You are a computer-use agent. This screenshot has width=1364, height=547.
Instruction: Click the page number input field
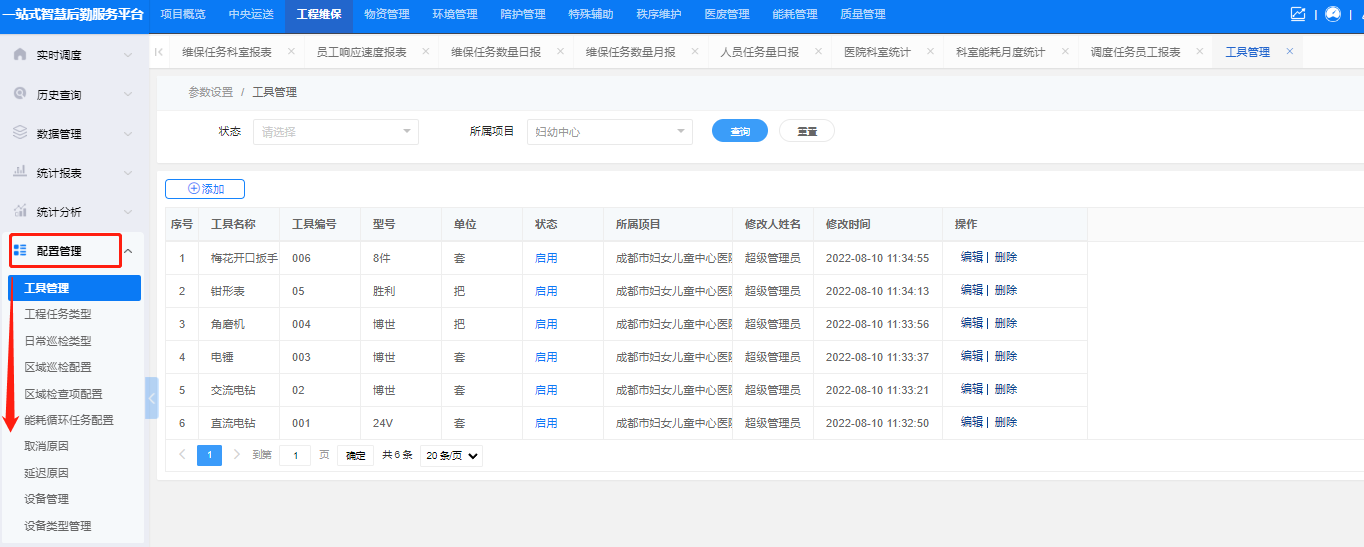[294, 455]
